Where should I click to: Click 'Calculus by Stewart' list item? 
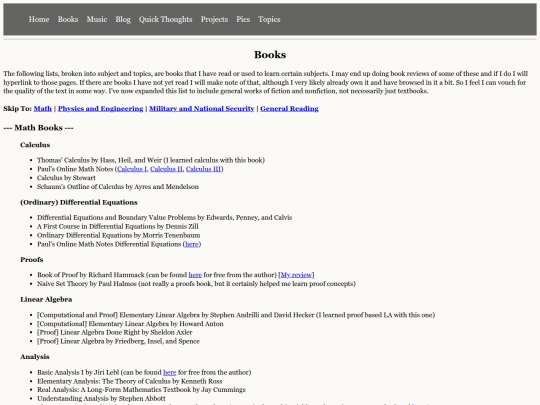pos(66,178)
